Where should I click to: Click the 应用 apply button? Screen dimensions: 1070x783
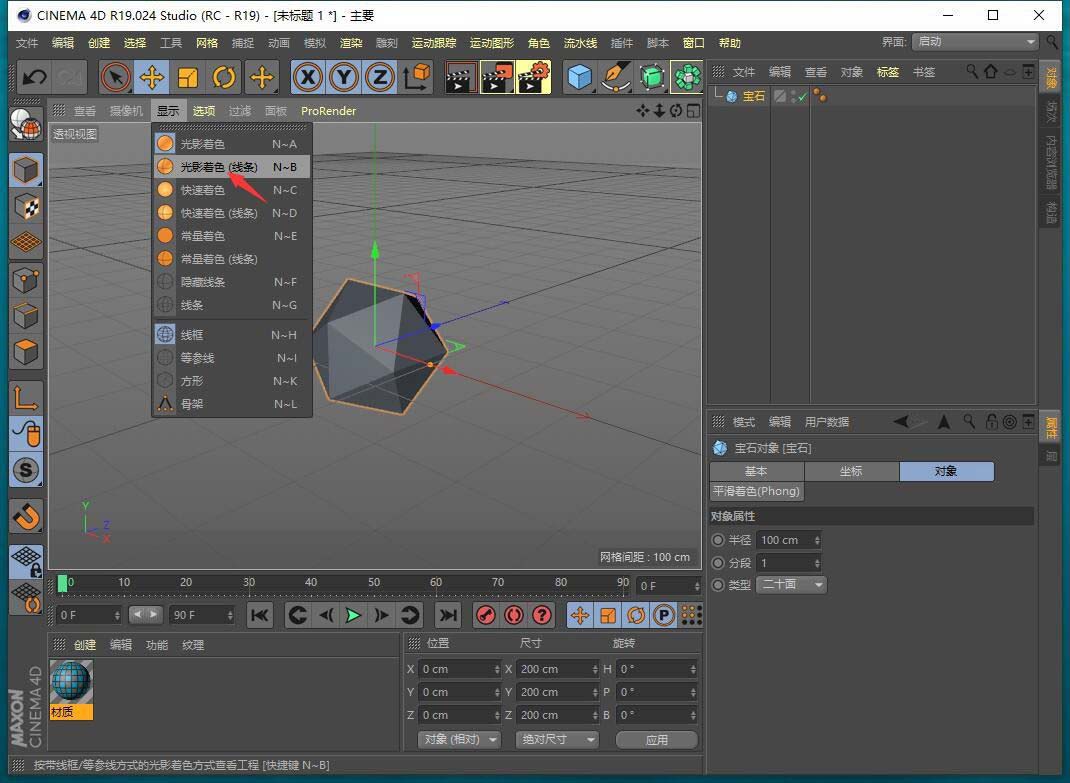(656, 739)
